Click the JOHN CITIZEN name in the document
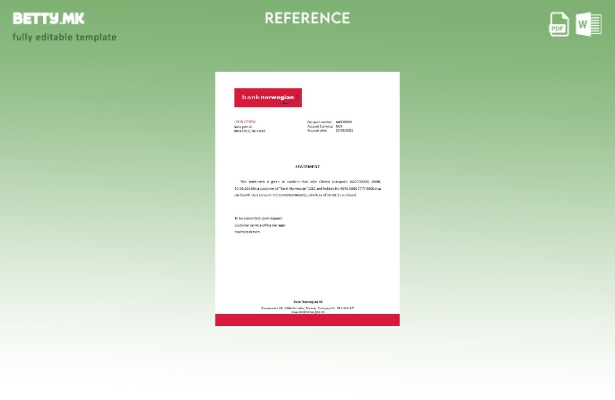615x400 pixels. coord(245,122)
